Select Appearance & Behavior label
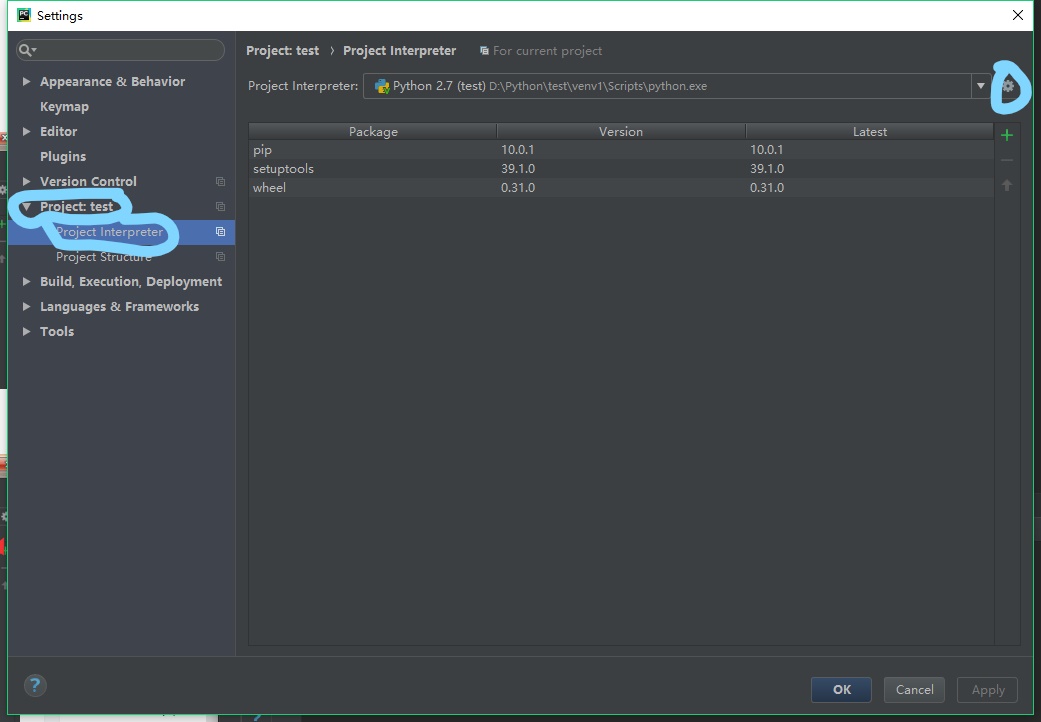Image resolution: width=1041 pixels, height=722 pixels. click(112, 81)
